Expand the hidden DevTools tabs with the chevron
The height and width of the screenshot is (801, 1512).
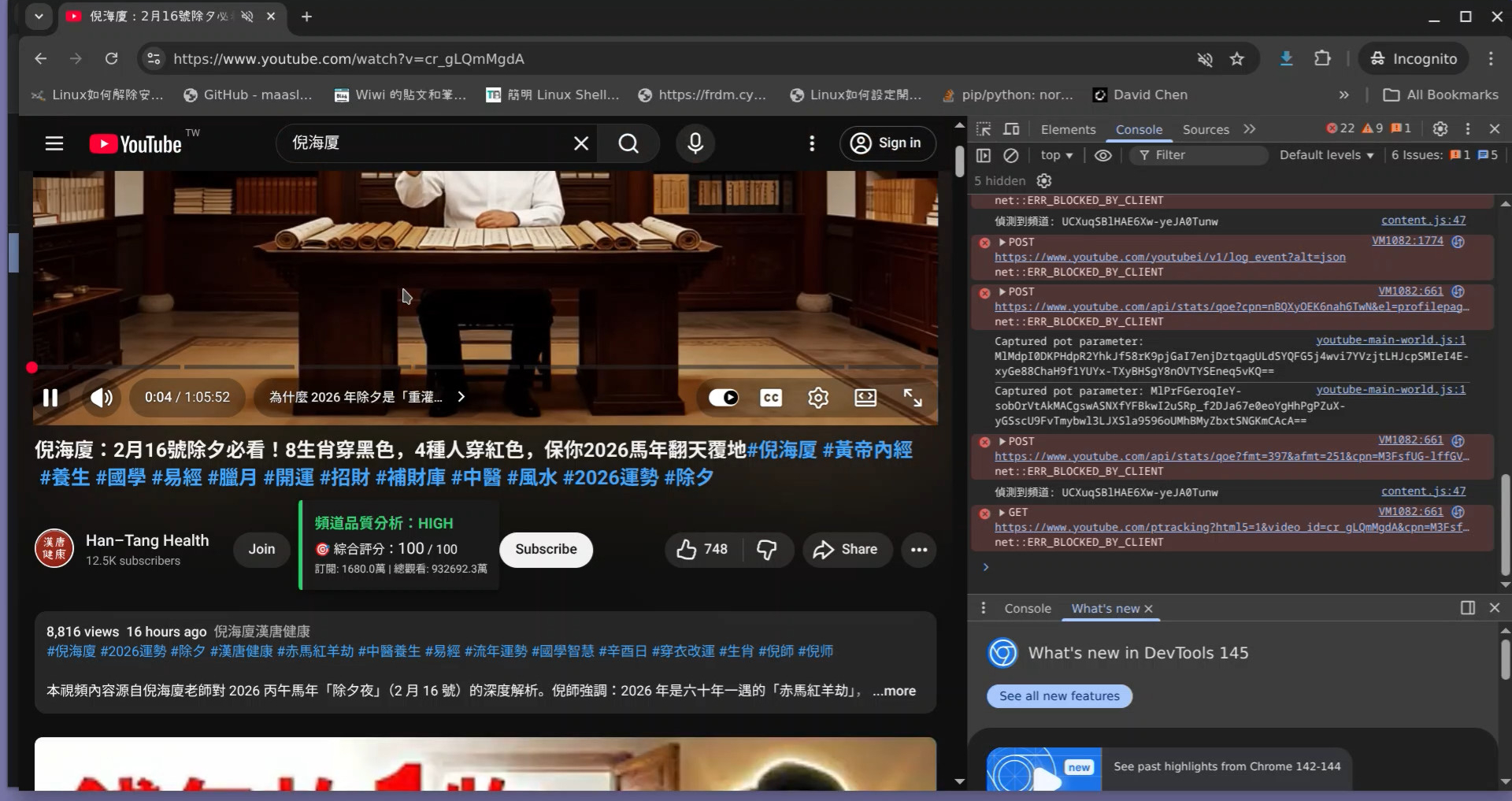(1250, 129)
